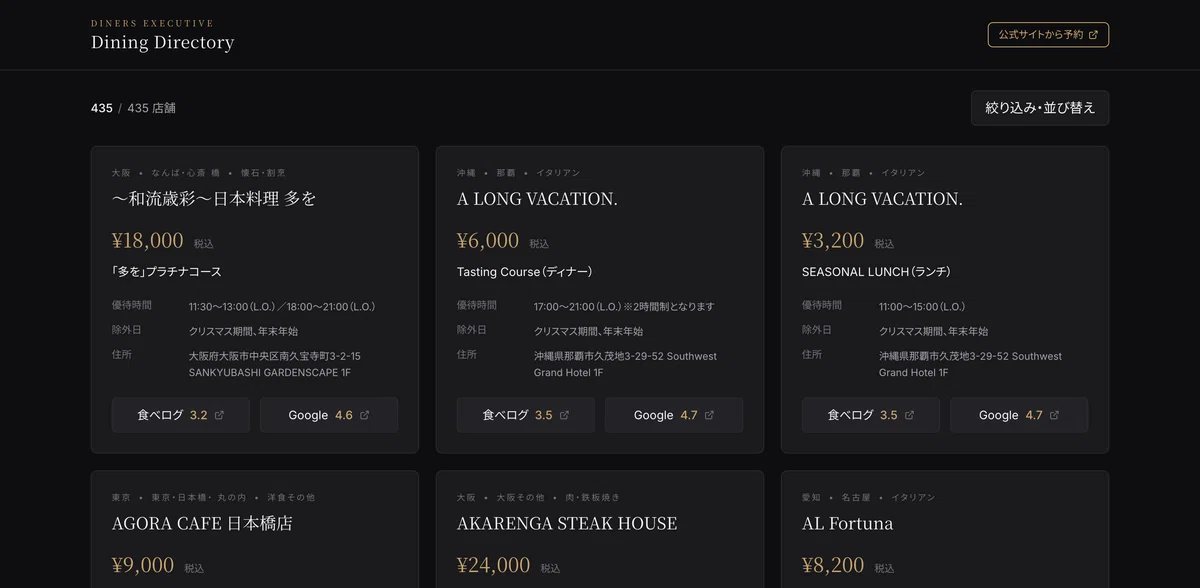Viewport: 1200px width, 588px height.
Task: Select A LONG VACATION. title above ¥3,200
Action: (x=882, y=199)
